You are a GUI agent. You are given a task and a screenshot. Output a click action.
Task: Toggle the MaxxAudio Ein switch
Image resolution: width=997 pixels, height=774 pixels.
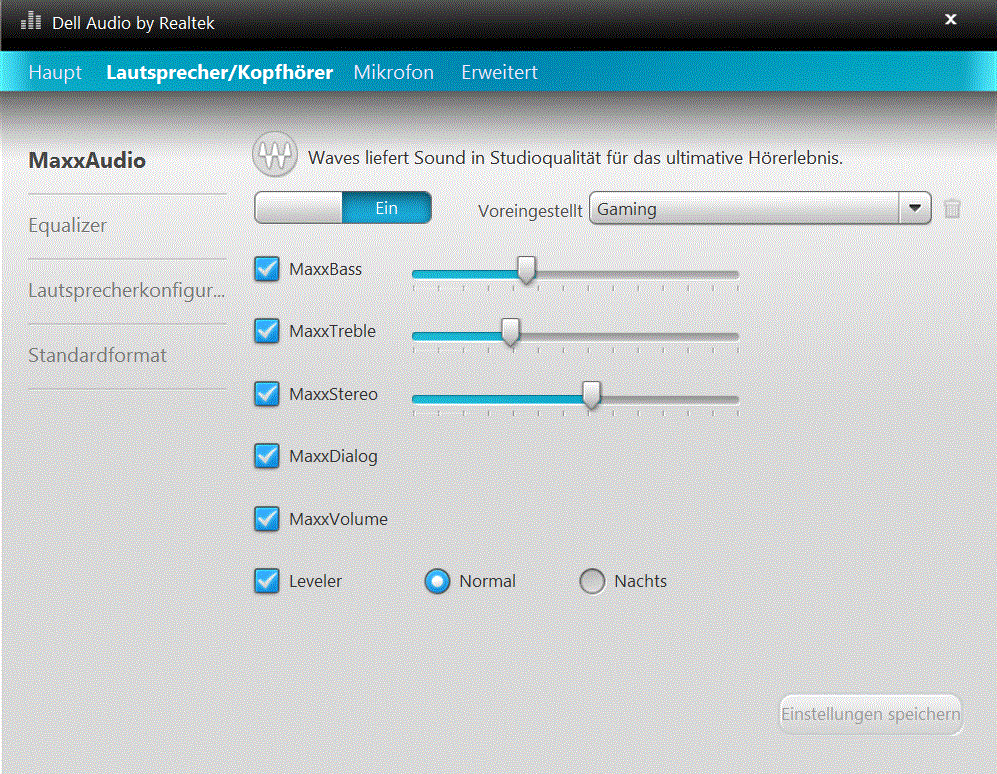tap(343, 208)
